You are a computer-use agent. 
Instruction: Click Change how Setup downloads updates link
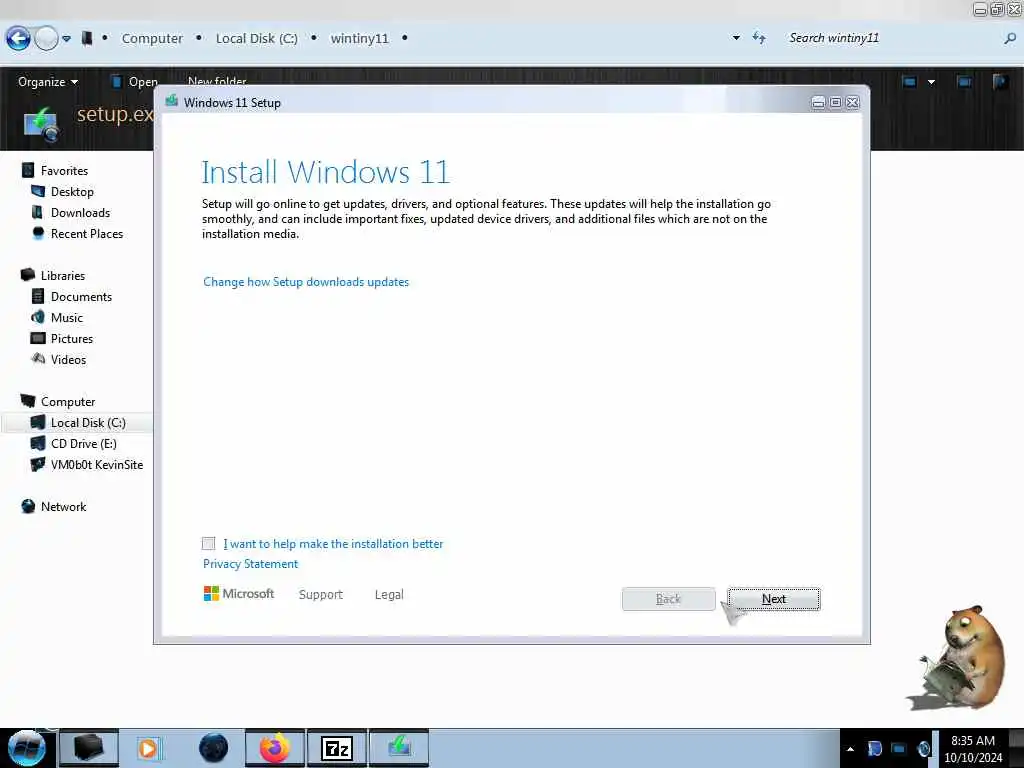coord(306,282)
